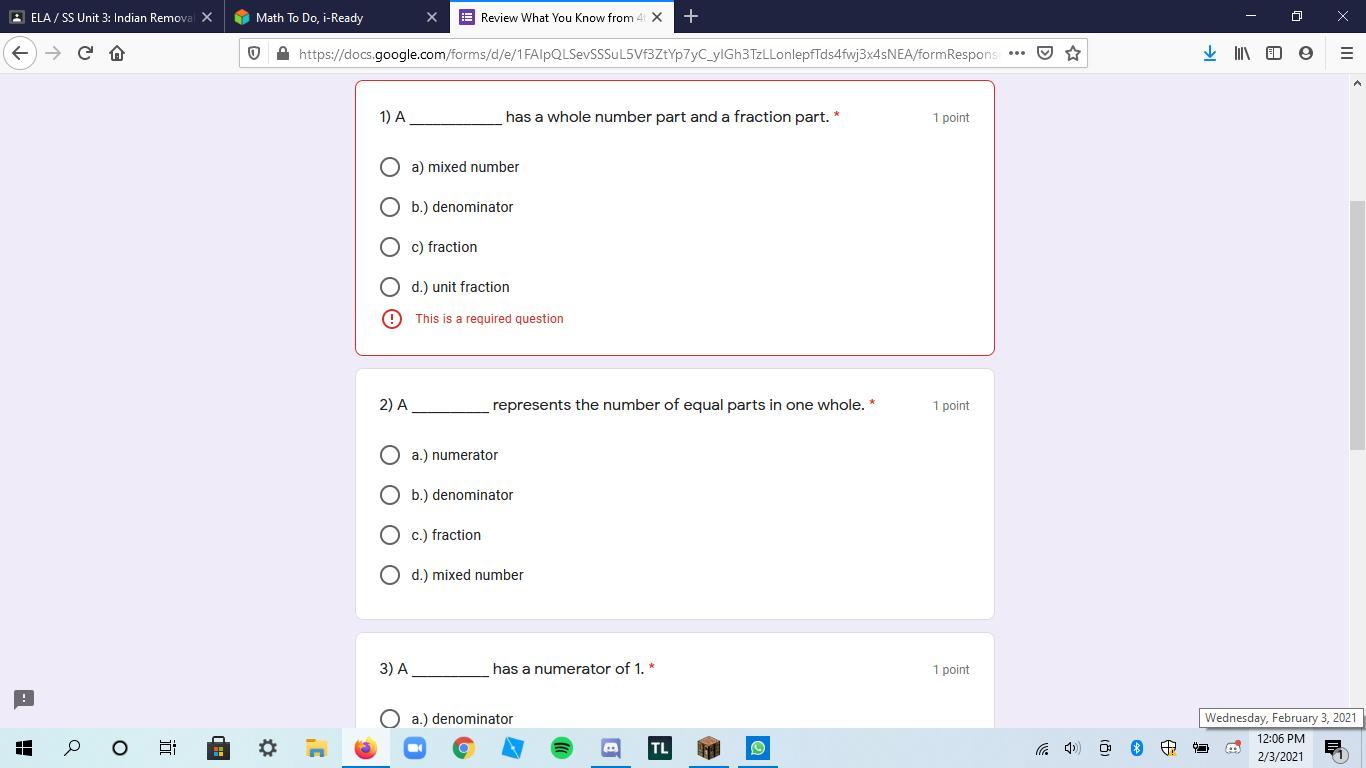
Task: Open Google Chrome from taskbar
Action: (x=463, y=748)
